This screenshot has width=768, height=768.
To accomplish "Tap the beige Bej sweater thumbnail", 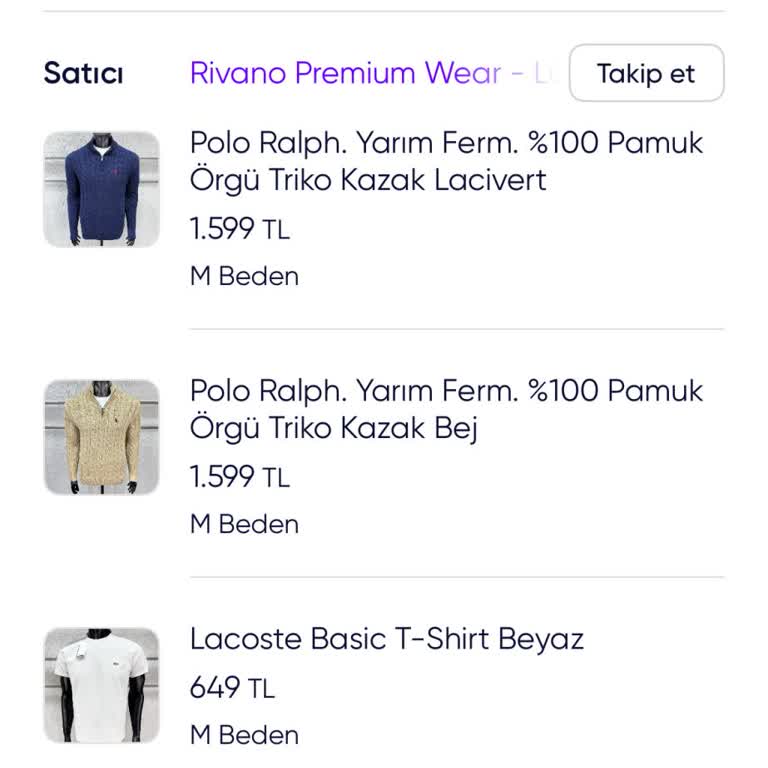I will [101, 437].
